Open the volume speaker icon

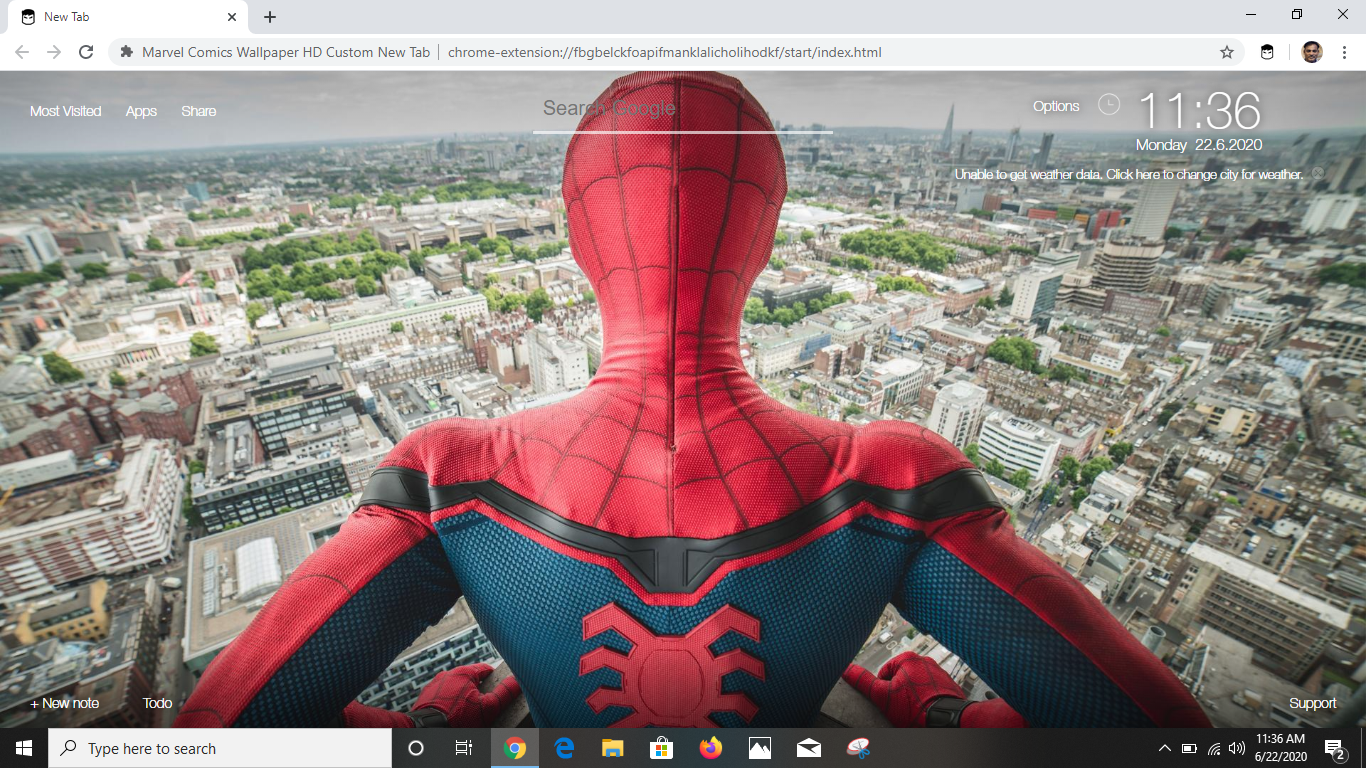click(x=1237, y=748)
